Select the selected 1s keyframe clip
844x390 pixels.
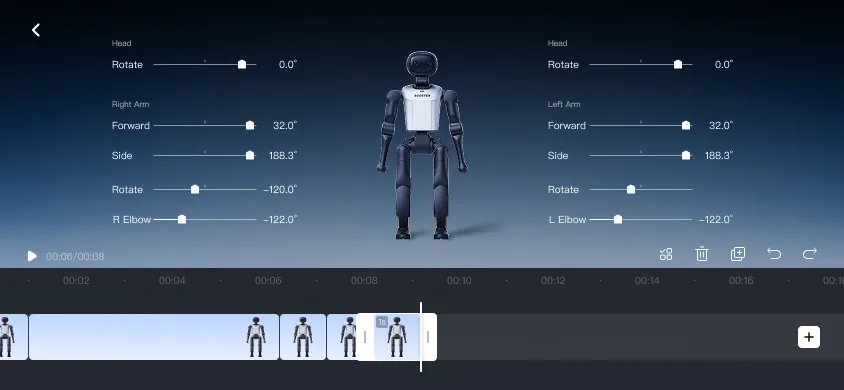(397, 337)
